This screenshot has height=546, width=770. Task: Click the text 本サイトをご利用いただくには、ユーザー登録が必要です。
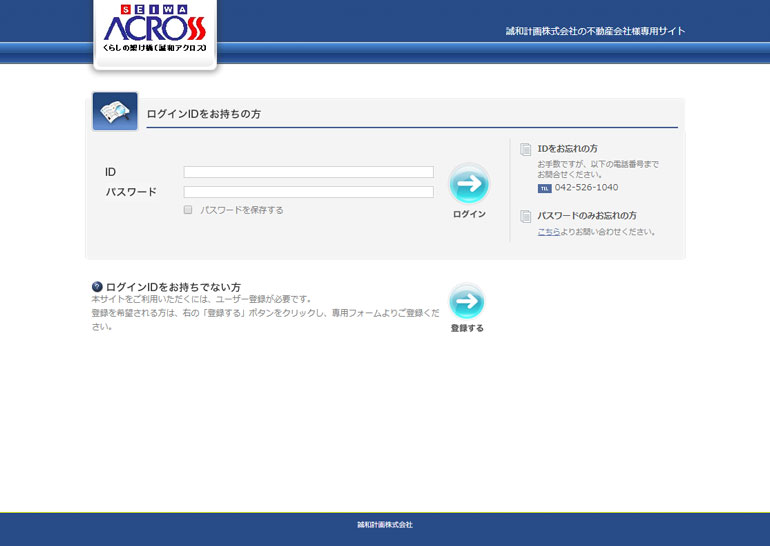point(201,299)
